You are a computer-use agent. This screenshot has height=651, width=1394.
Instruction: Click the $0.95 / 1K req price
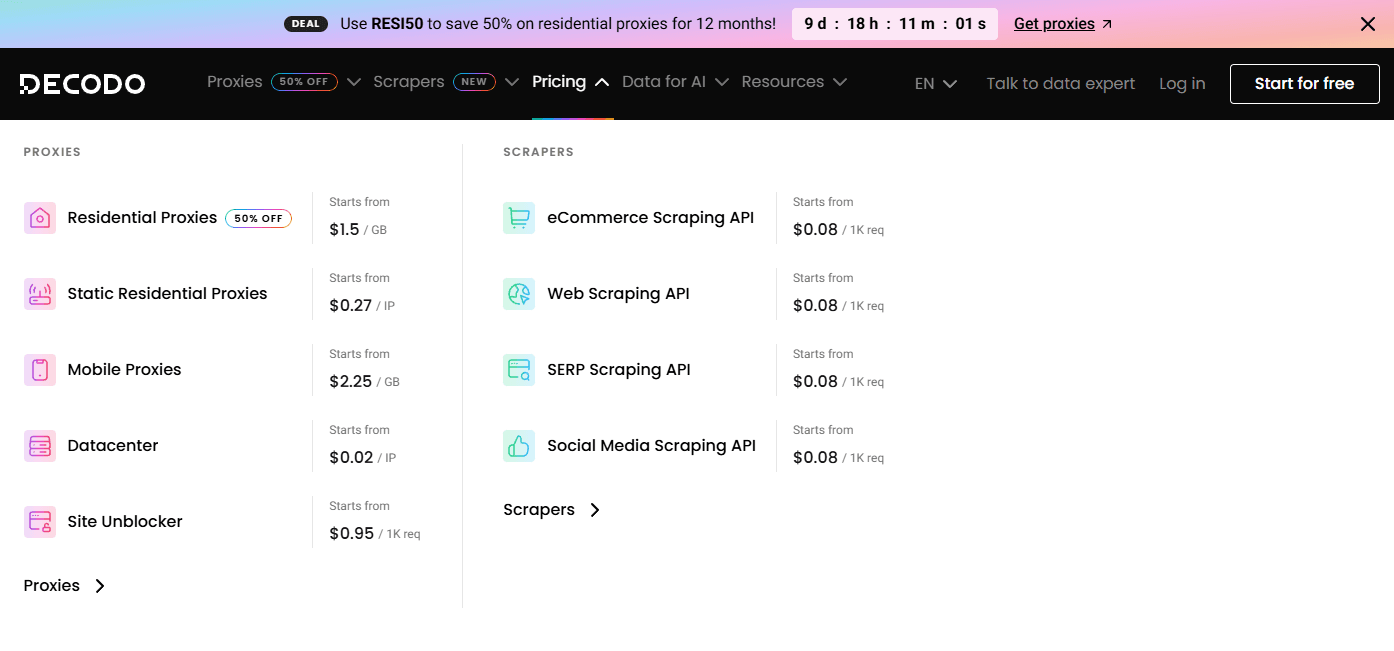(375, 534)
